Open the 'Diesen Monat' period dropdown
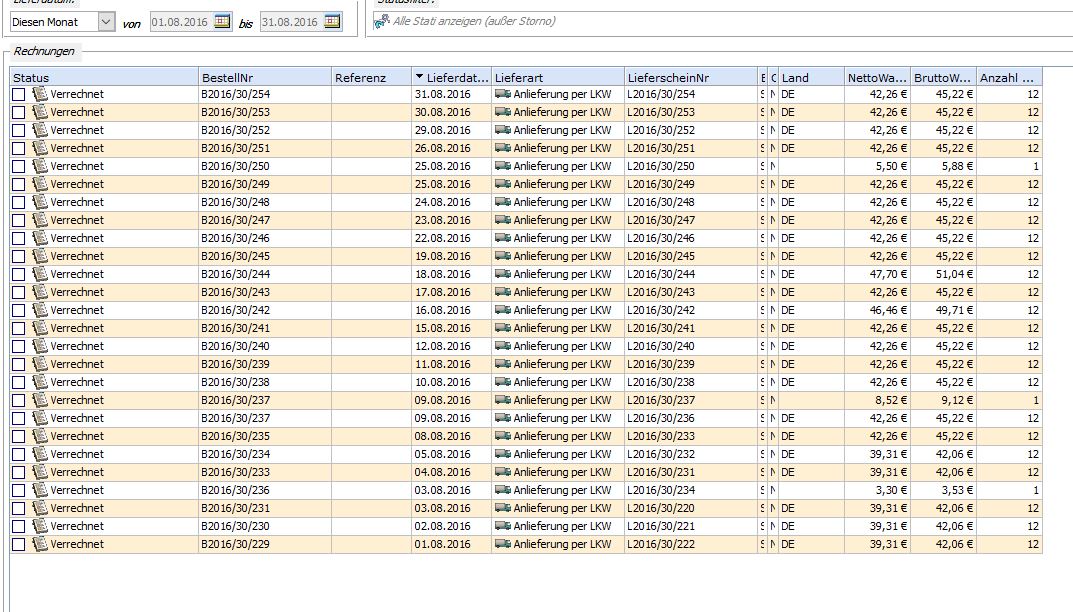Screen dimensions: 1073x612 [106, 21]
